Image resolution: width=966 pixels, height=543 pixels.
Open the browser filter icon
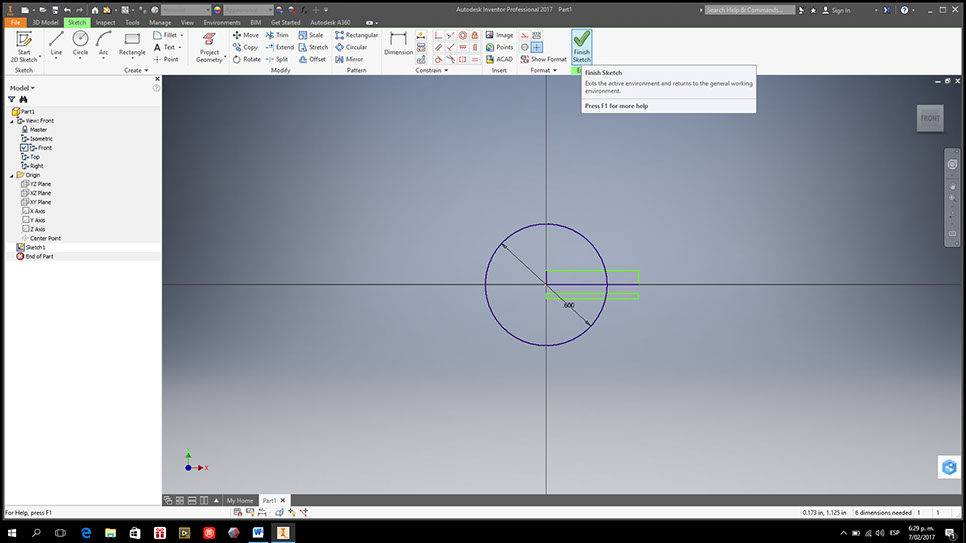pyautogui.click(x=12, y=99)
